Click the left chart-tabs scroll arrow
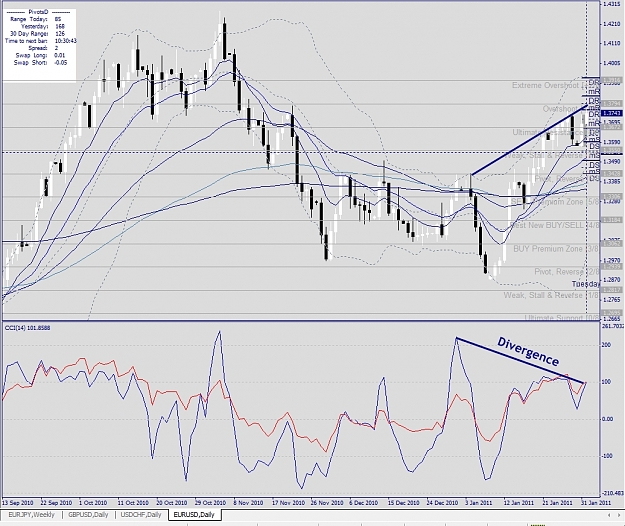 [609, 515]
